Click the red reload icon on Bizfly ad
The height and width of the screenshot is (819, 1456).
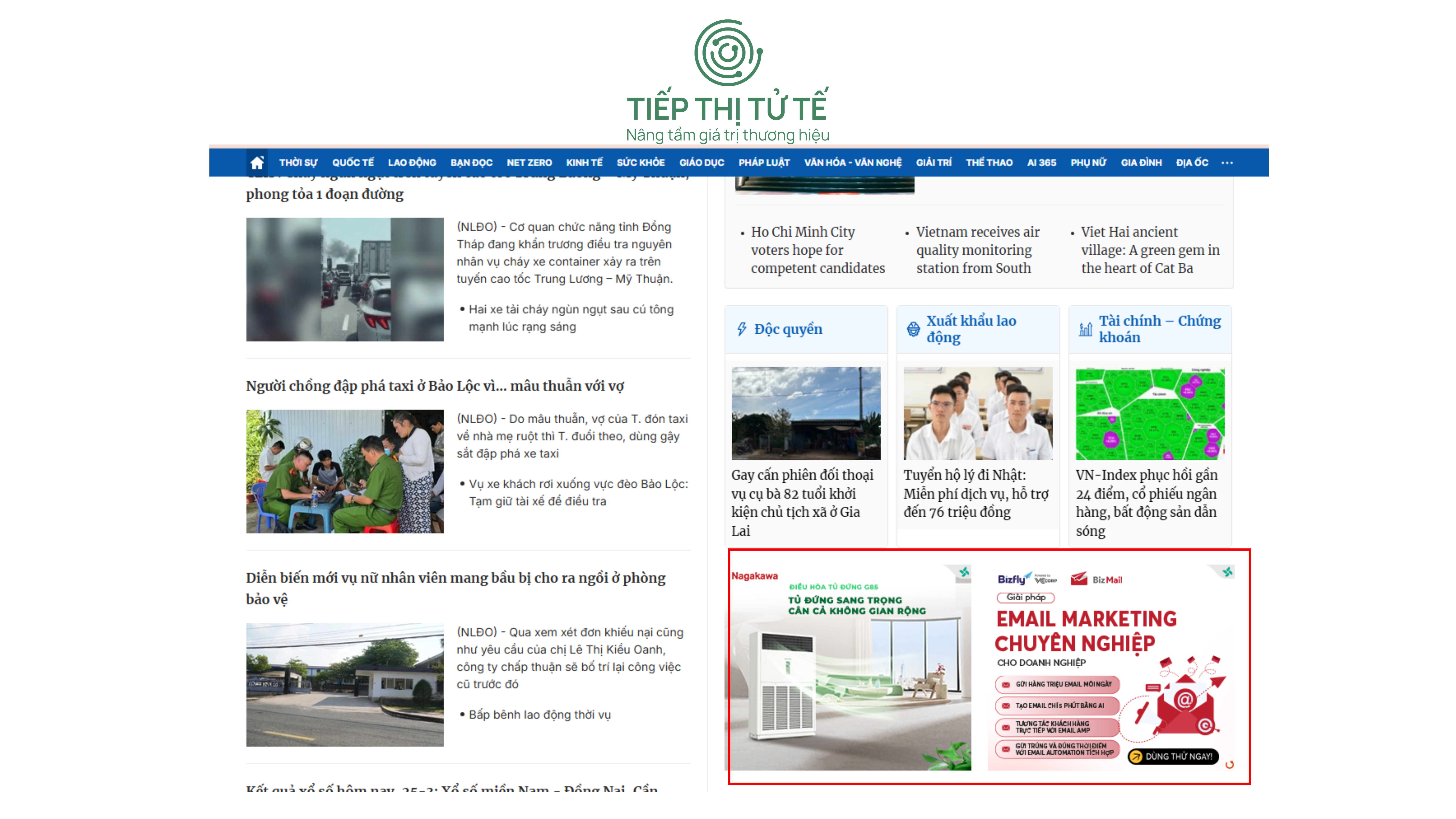coord(1229,765)
